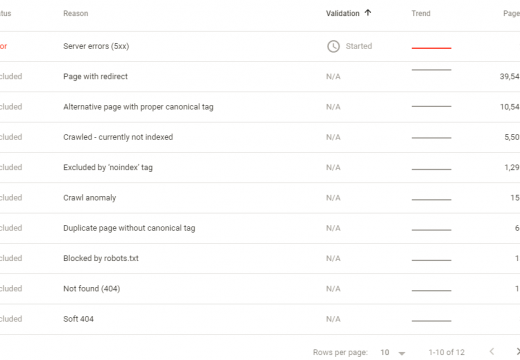Screen dimensions: 520x360
Task: Open Duplicate page without canonical tag row
Action: (x=260, y=228)
